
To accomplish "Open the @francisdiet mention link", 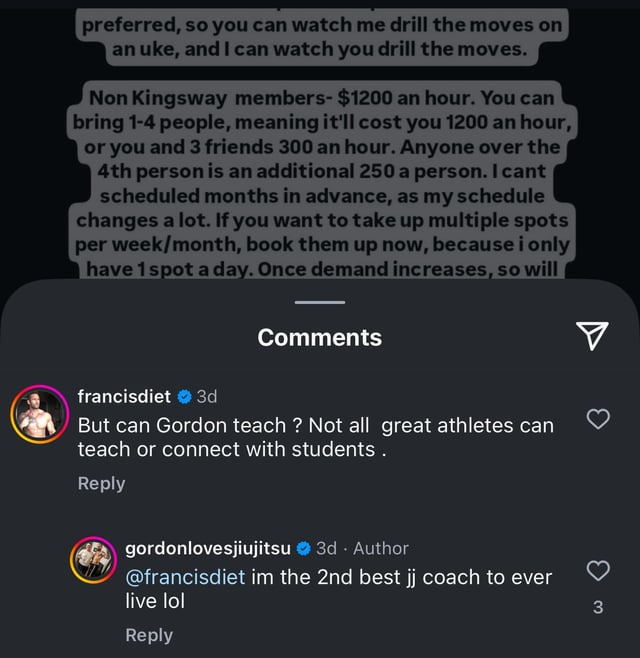I will coord(185,577).
